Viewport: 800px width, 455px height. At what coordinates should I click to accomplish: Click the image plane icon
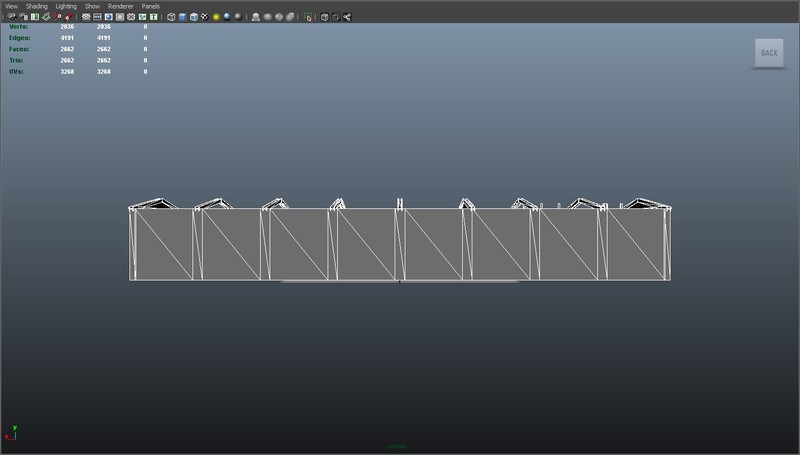point(45,17)
